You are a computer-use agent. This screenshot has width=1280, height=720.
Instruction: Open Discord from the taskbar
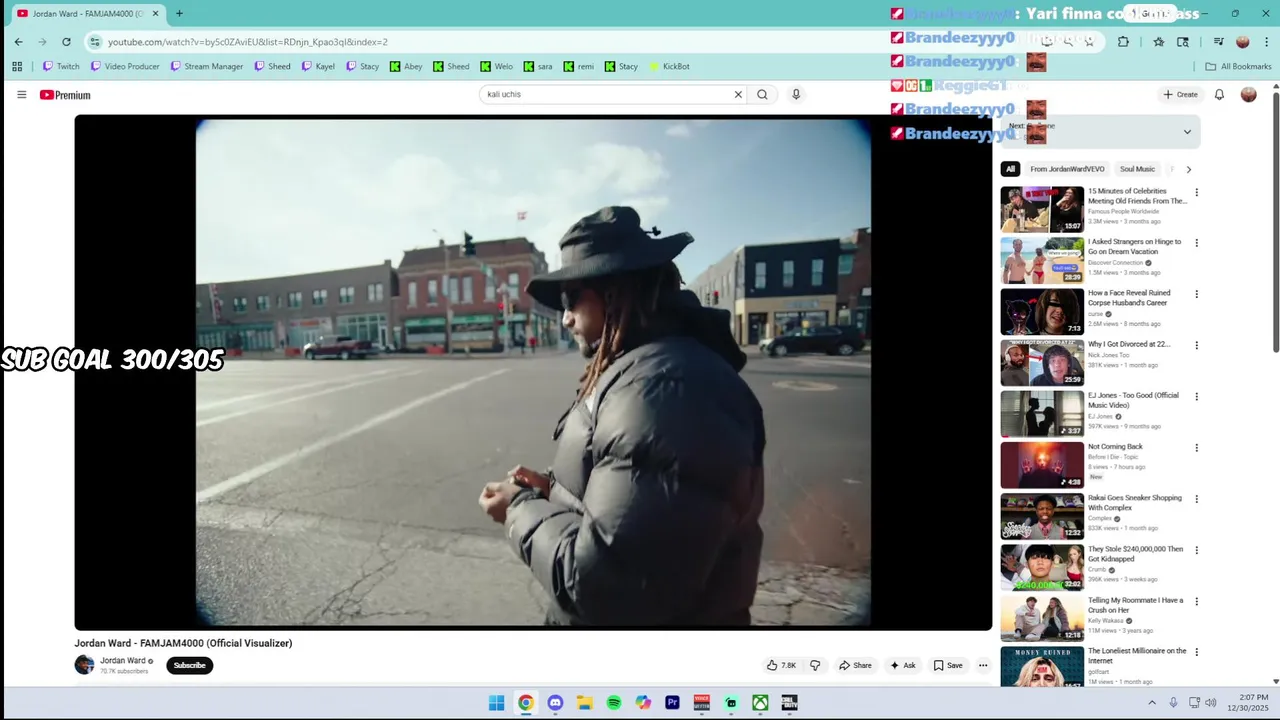555,703
